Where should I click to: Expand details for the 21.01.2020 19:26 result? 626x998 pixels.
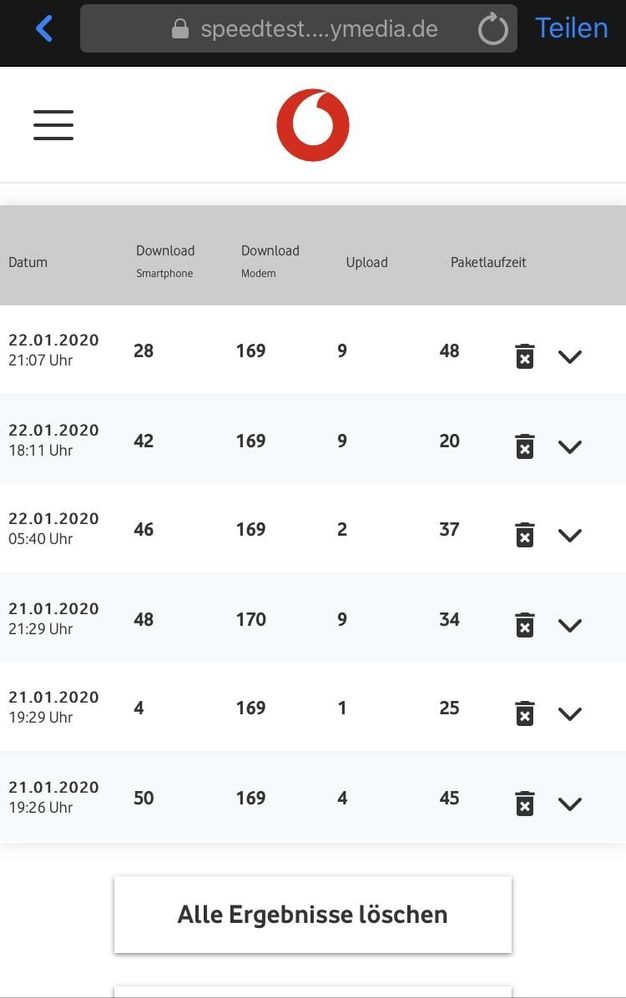click(x=570, y=804)
